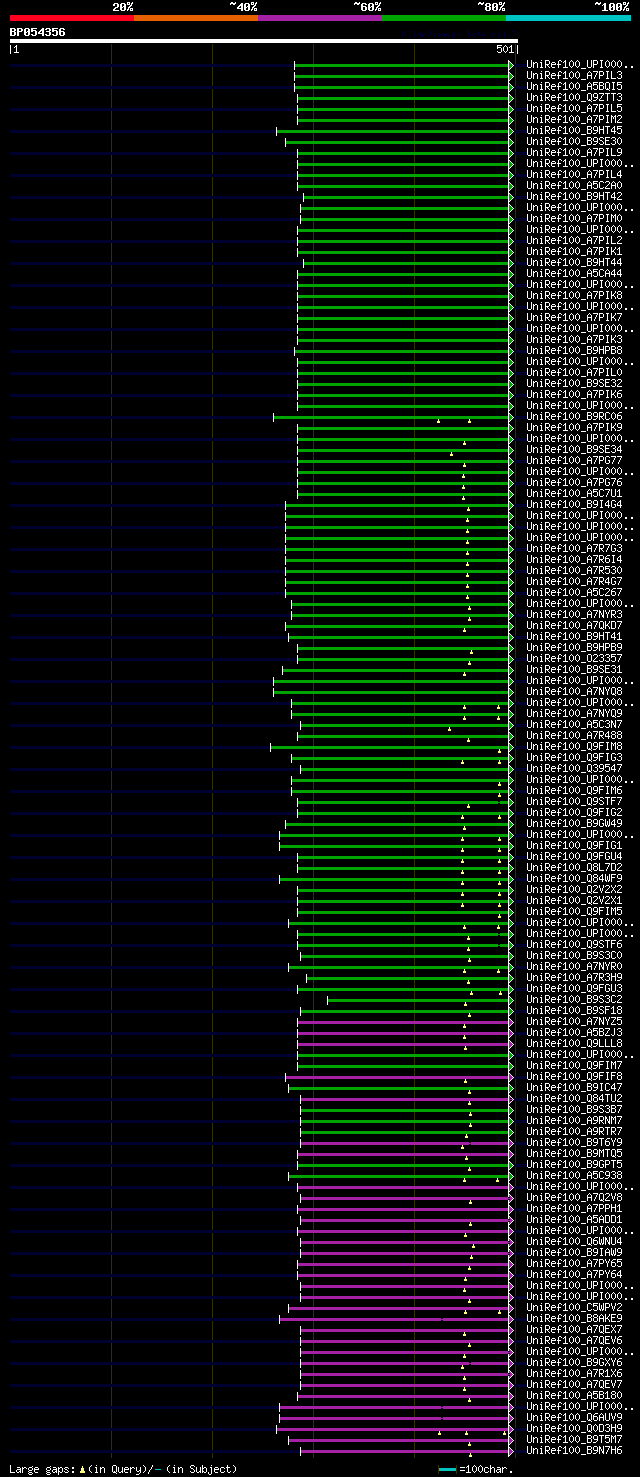Click the white query ruler bar
640x1477 pixels.
(x=263, y=41)
